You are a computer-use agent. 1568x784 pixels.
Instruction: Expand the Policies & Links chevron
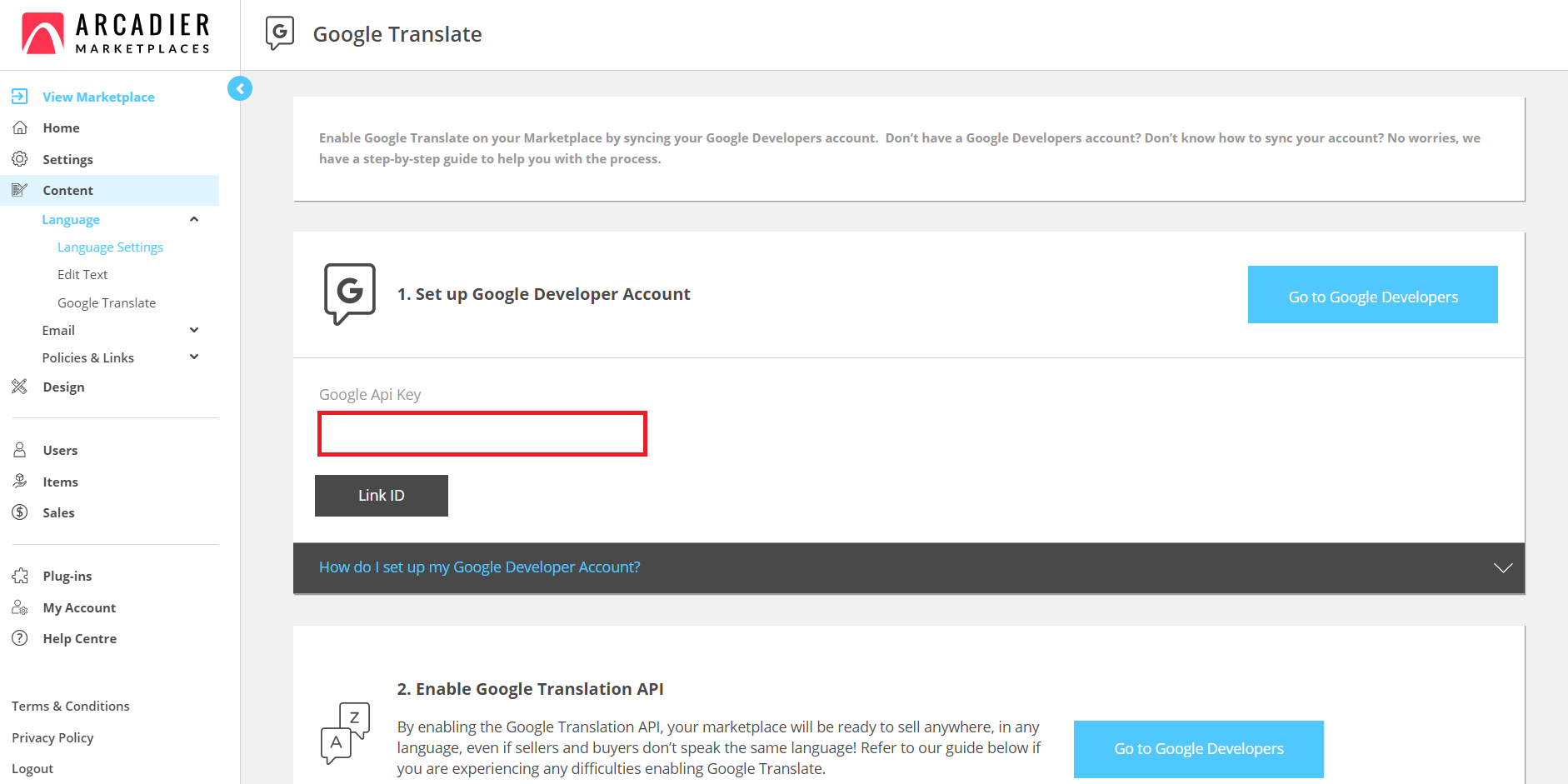(x=194, y=357)
